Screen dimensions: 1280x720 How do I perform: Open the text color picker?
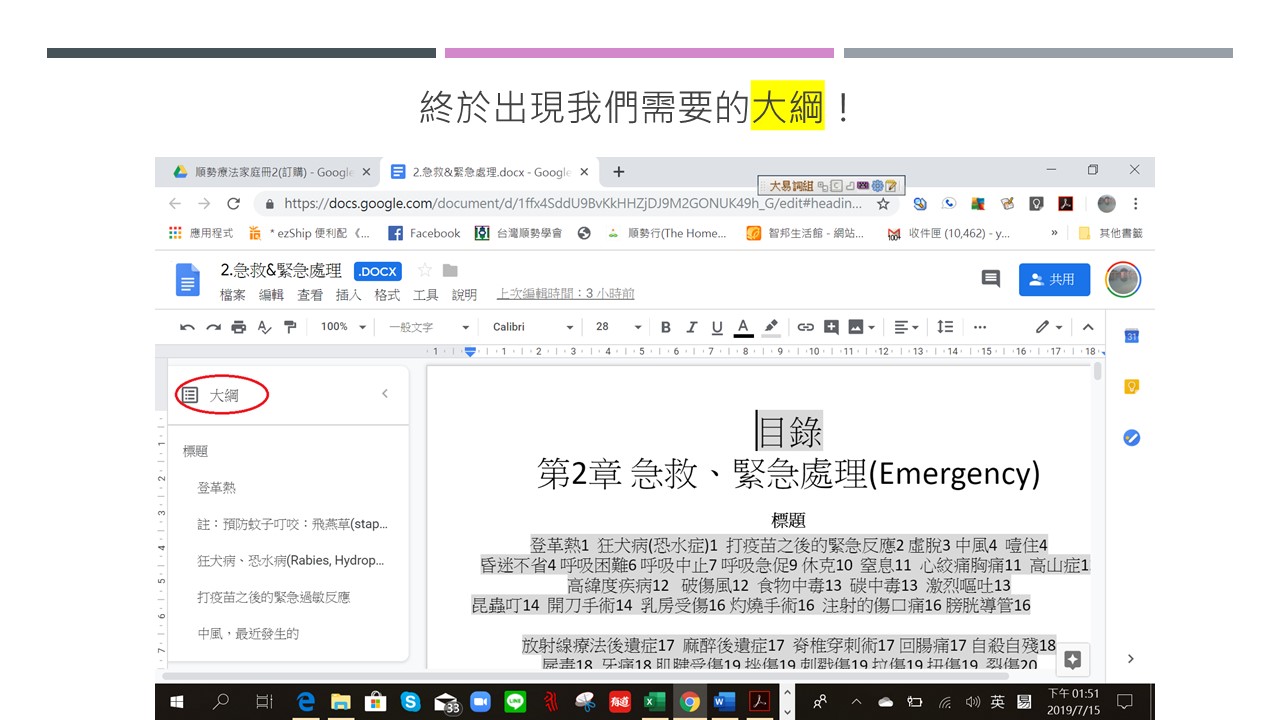click(x=743, y=327)
